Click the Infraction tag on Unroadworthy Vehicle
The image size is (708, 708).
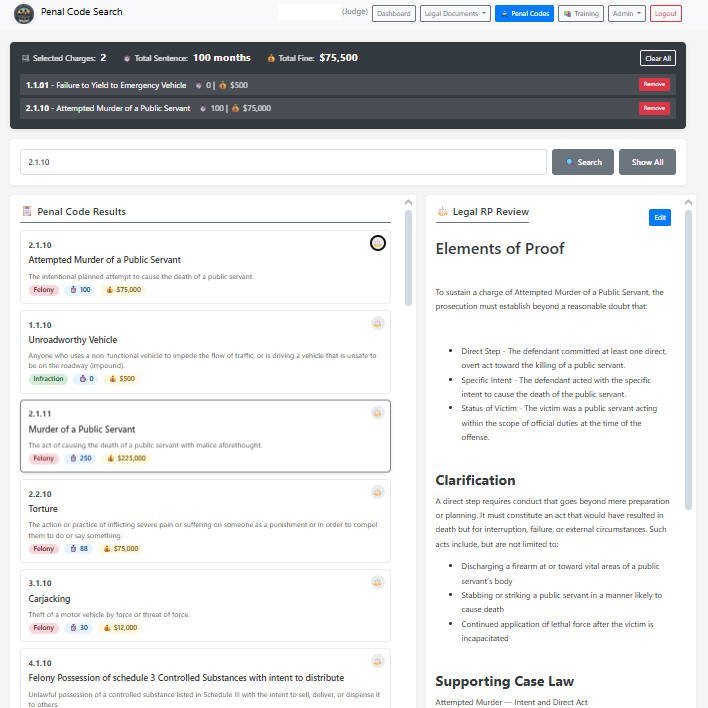[x=48, y=379]
